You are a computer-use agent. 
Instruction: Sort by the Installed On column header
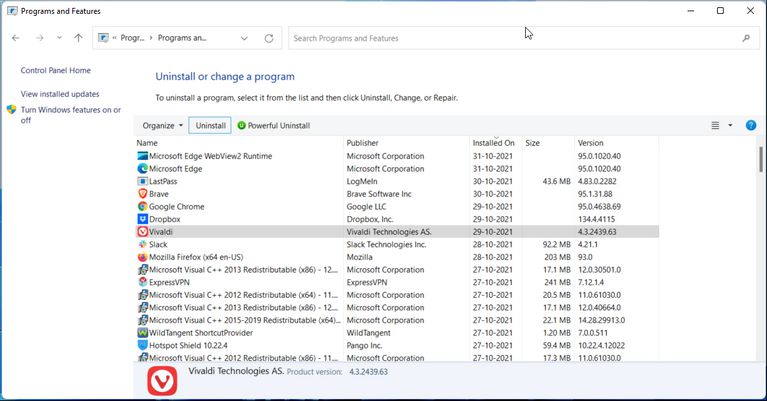point(494,143)
